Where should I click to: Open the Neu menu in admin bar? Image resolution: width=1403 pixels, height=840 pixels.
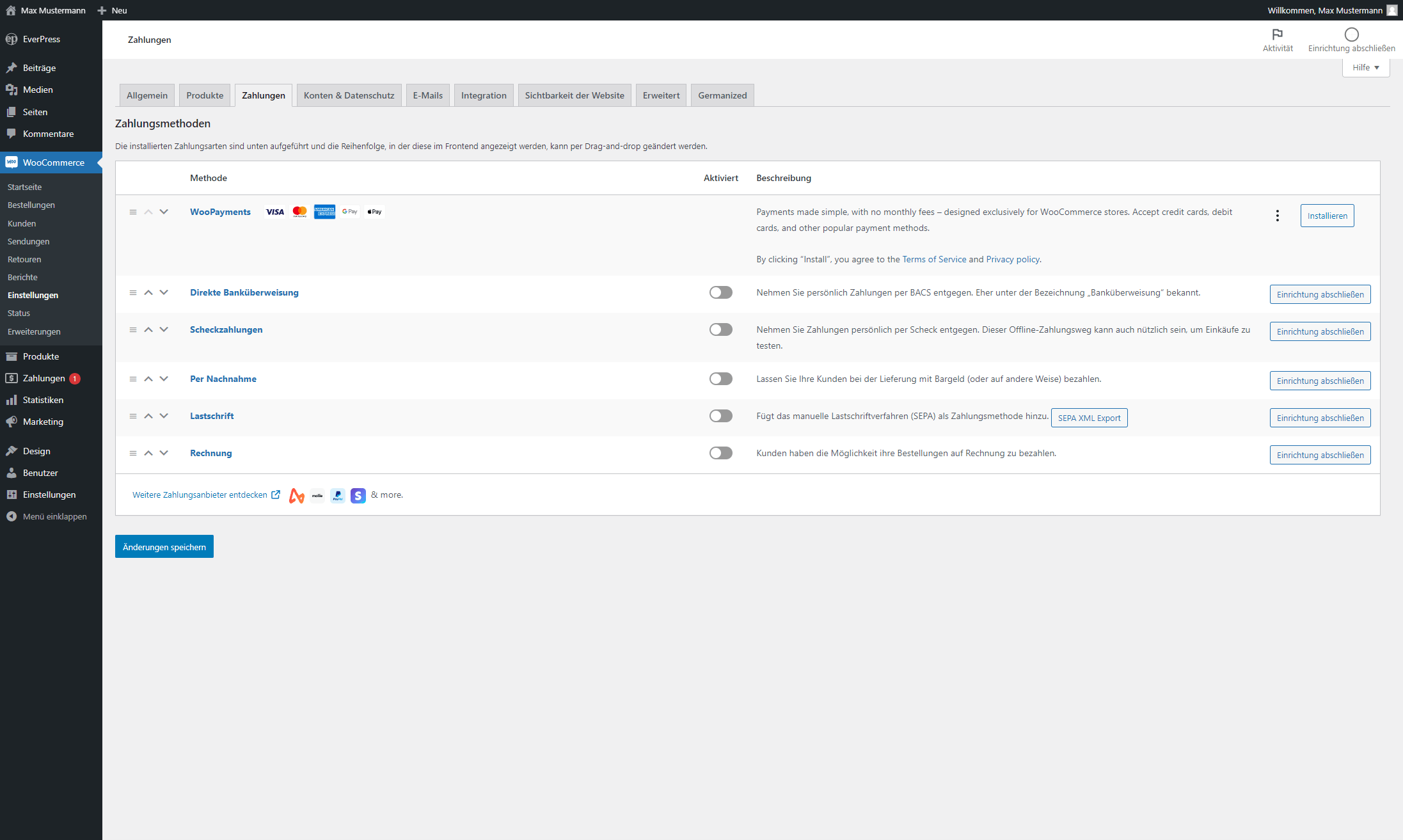113,10
